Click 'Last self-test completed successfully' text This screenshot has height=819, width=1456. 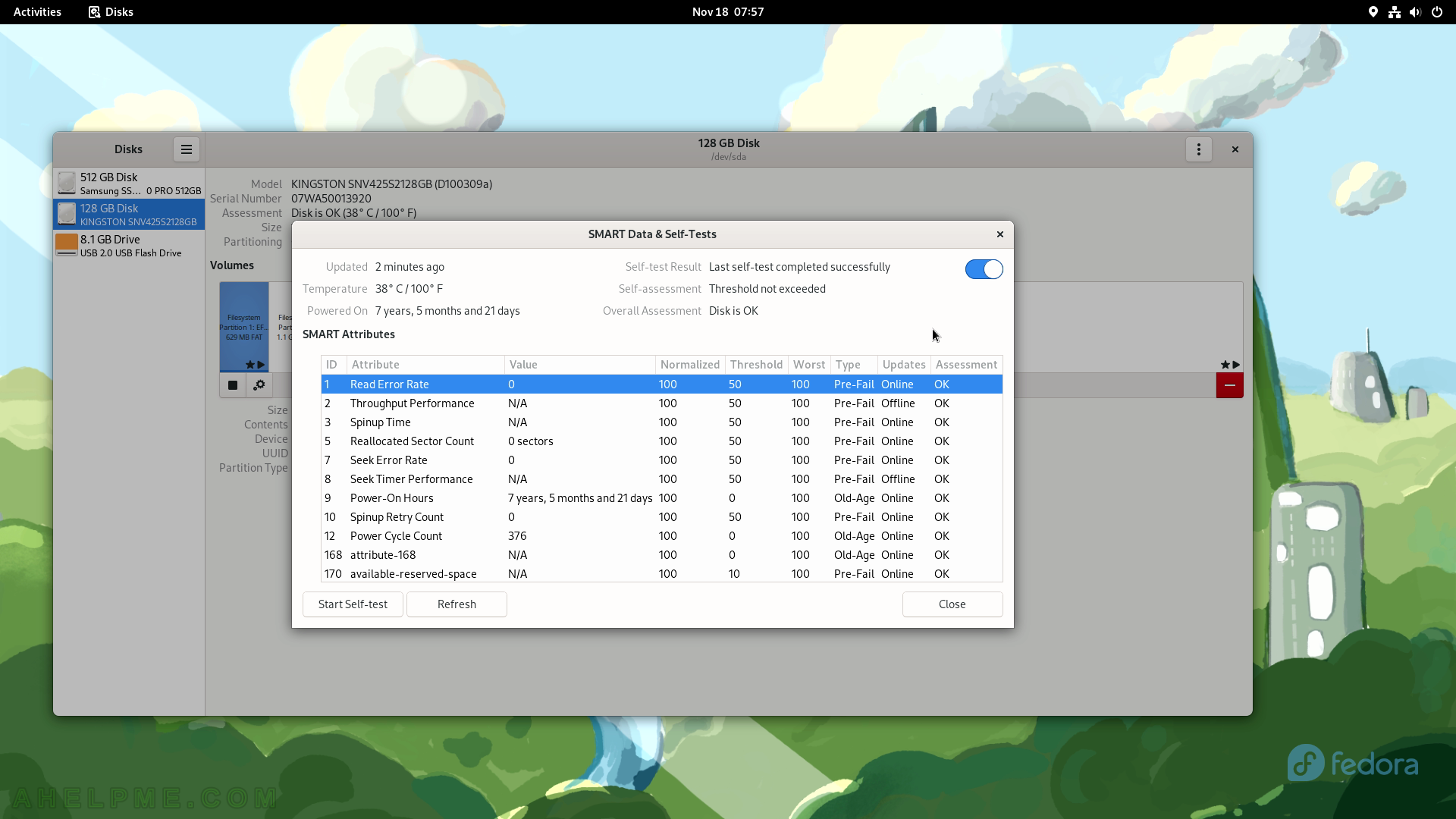pyautogui.click(x=799, y=267)
